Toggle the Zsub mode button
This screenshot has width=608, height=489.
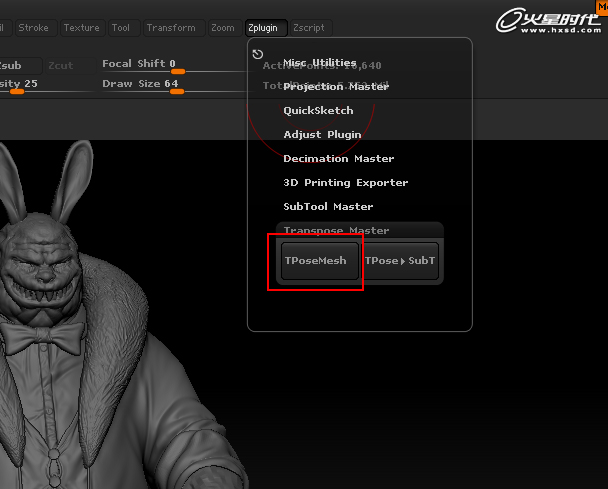(x=19, y=66)
